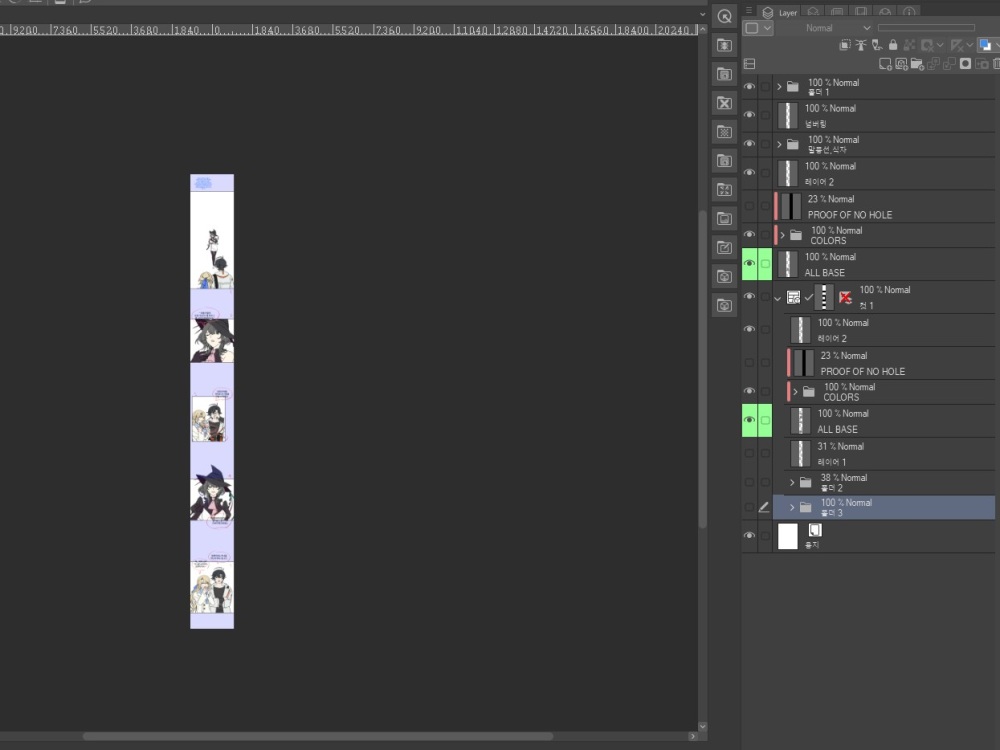Screen dimensions: 1000x750
Task: Select the 넘버링 layer
Action: pos(884,115)
